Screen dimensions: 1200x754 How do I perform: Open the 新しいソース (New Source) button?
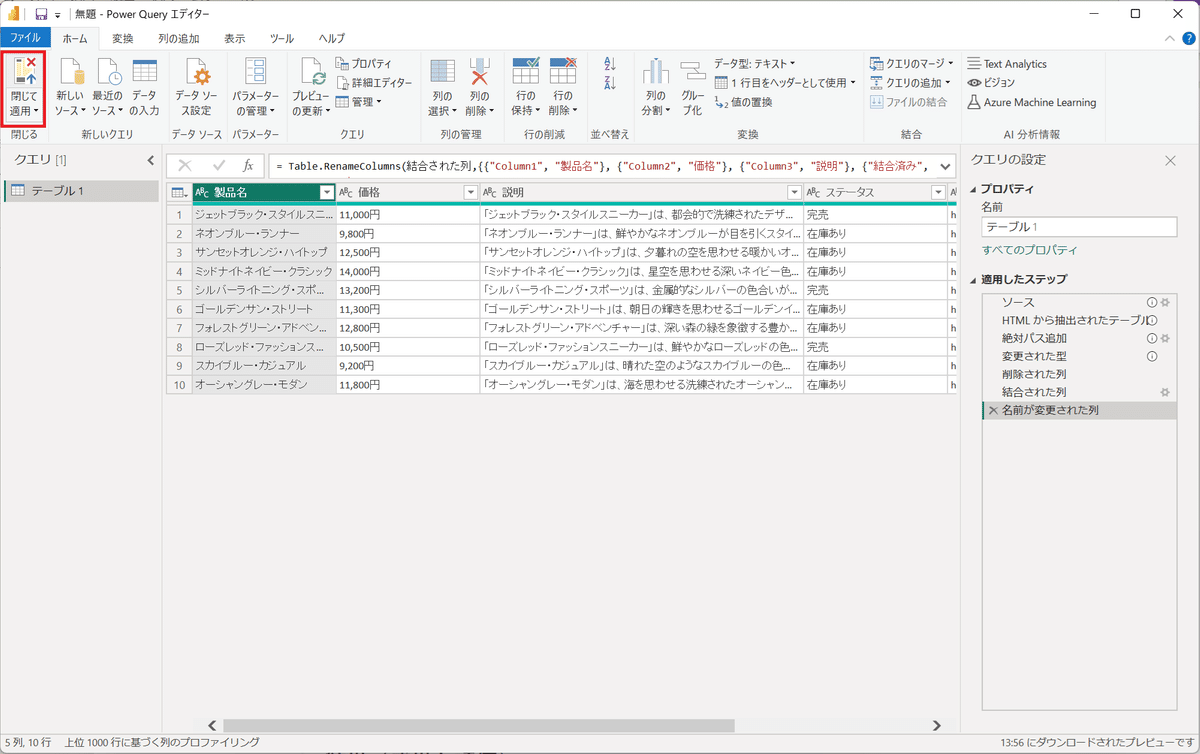[x=70, y=88]
